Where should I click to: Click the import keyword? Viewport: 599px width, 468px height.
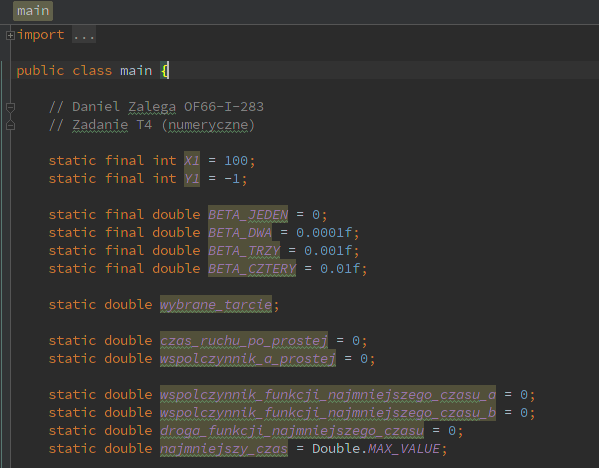coord(40,35)
